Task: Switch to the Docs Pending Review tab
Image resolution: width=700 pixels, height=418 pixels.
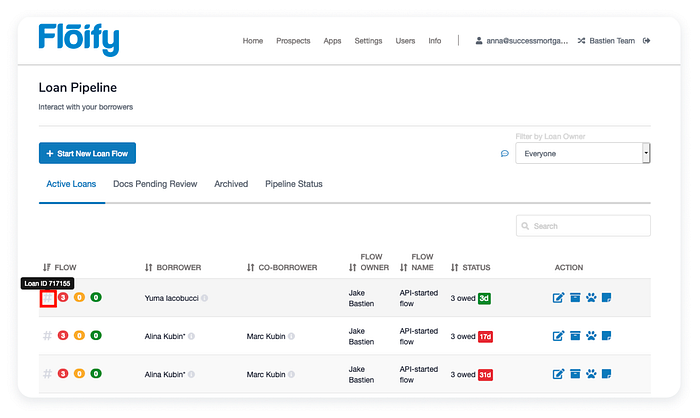Action: 155,184
